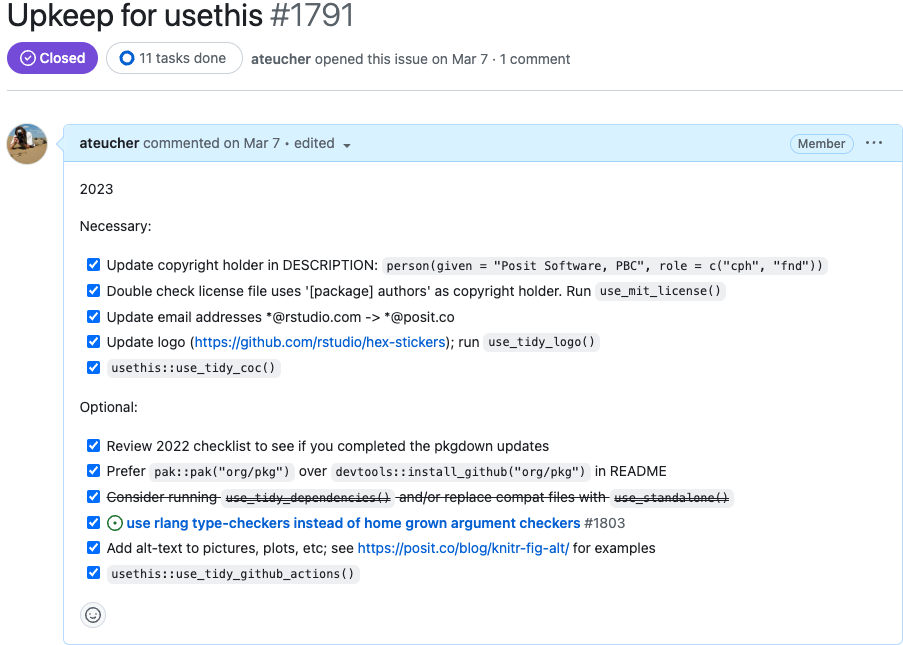Open the hex-stickers repository link
This screenshot has width=903, height=645.
click(x=319, y=341)
